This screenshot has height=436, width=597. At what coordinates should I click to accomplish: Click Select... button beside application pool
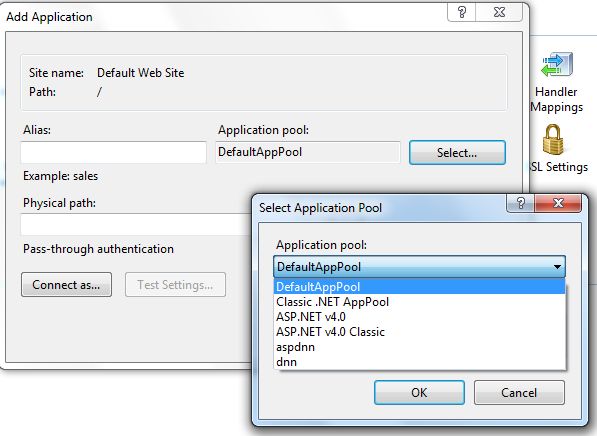point(457,153)
